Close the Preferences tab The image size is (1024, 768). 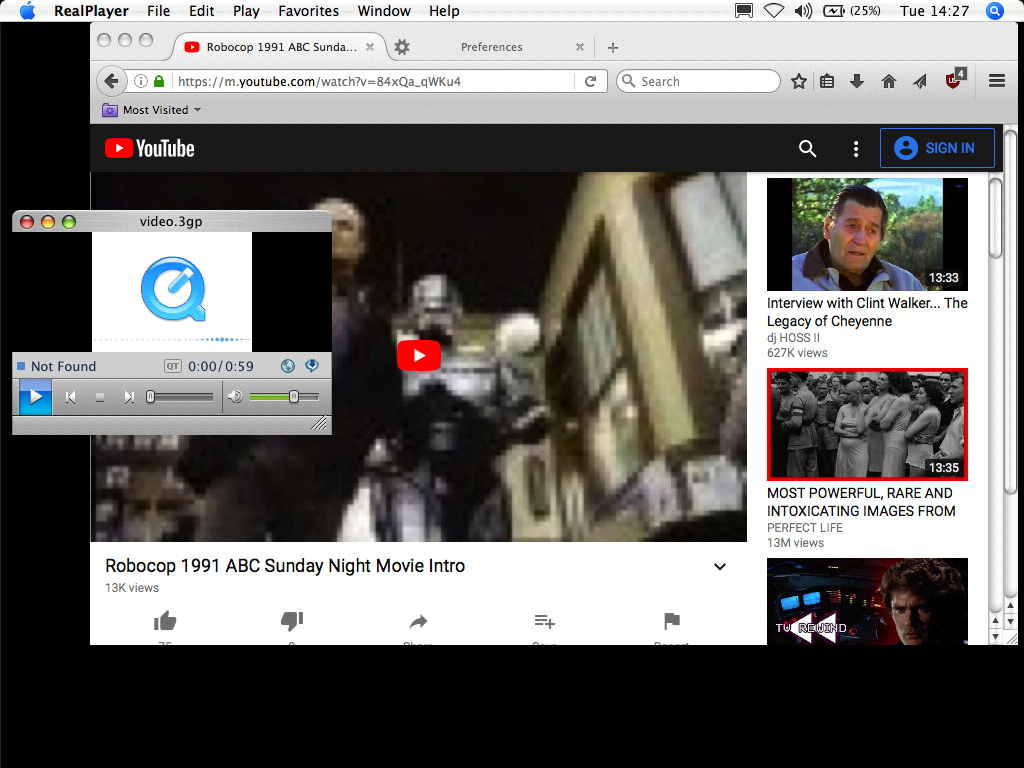(579, 47)
